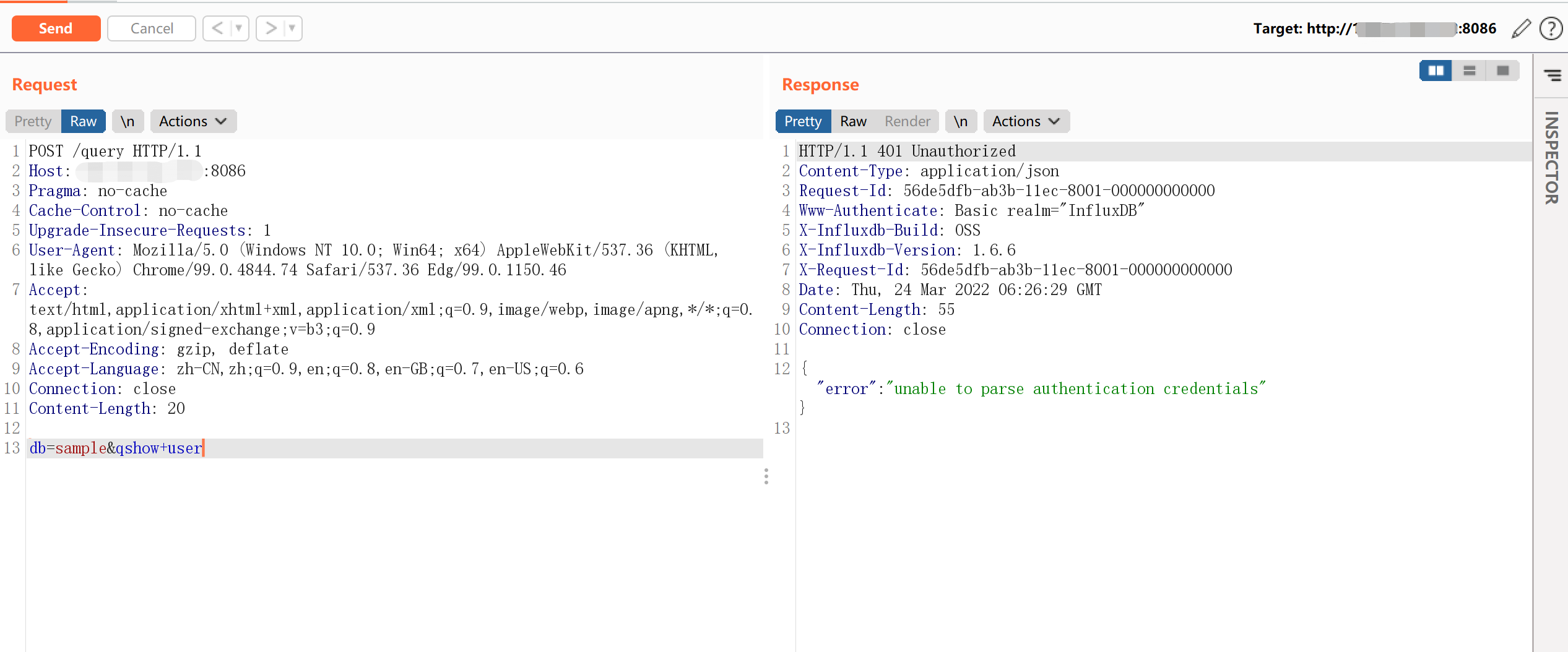1568x652 pixels.
Task: Click 'X-Influxdb-Version: 1.6.6' header
Action: [907, 251]
